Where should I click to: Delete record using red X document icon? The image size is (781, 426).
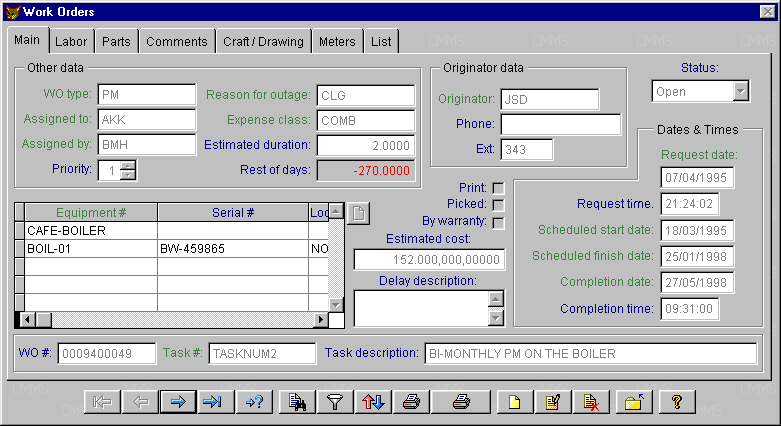tap(592, 401)
